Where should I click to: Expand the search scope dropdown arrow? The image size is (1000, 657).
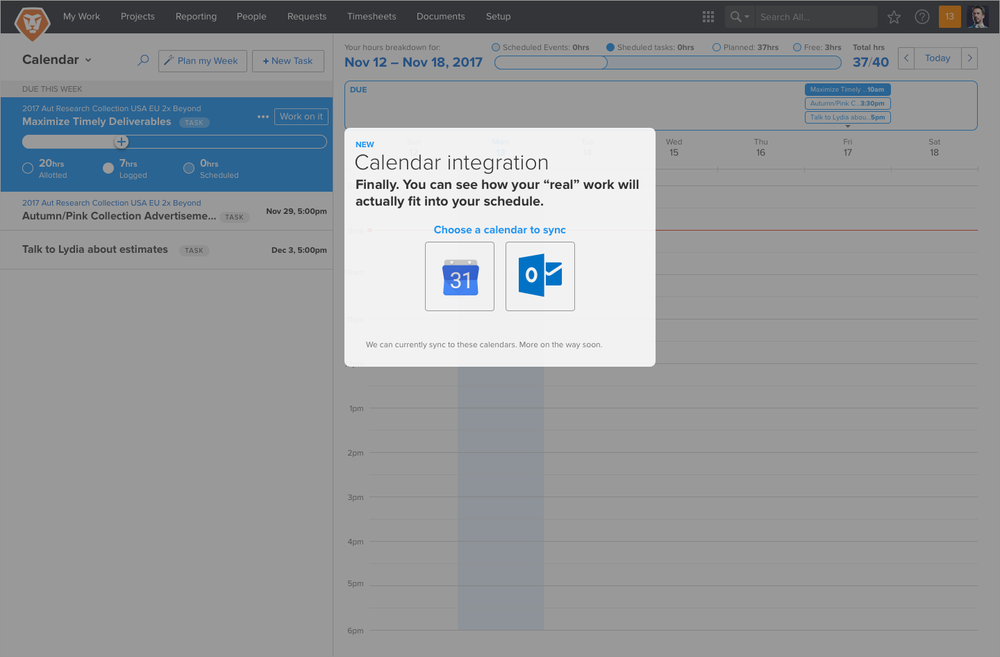coord(747,17)
